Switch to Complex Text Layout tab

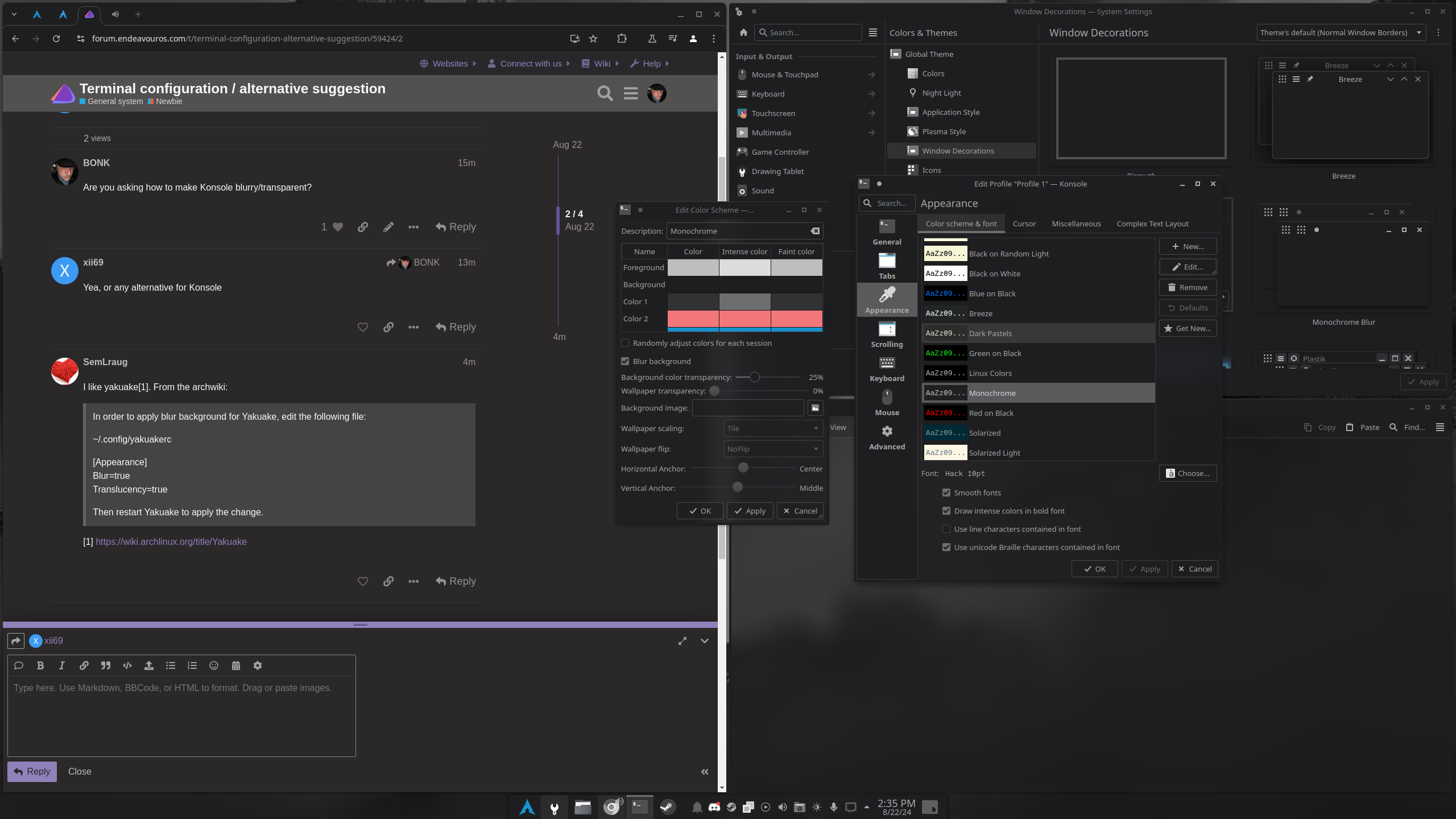coord(1152,224)
